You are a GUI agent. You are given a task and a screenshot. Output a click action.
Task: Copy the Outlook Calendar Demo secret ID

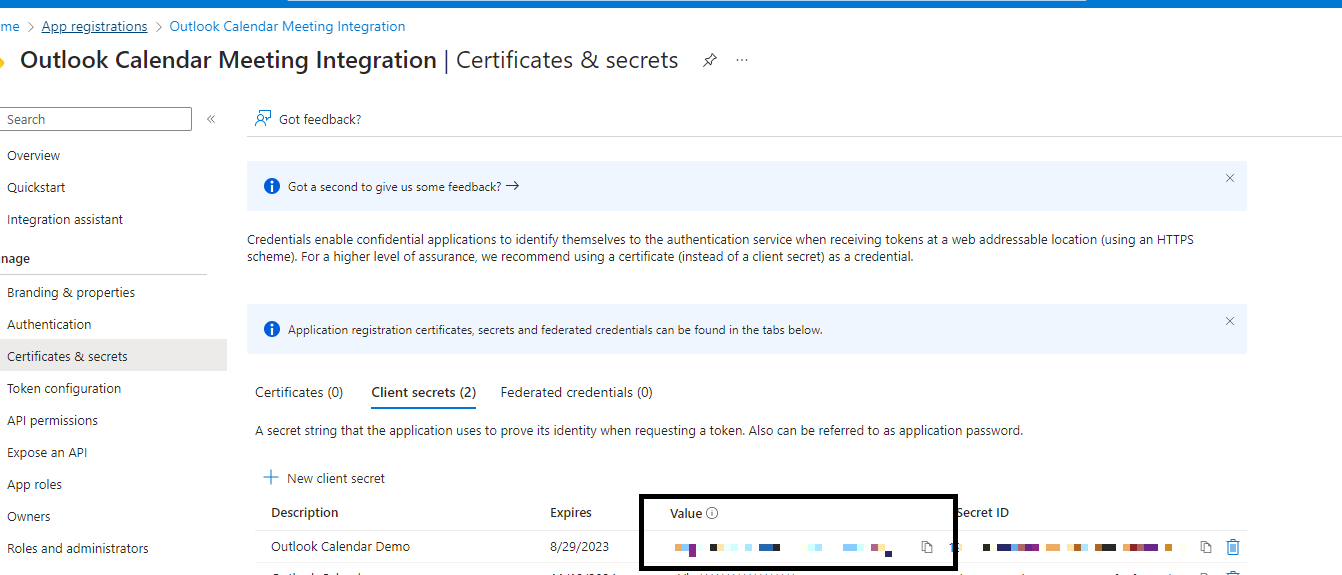pyautogui.click(x=1206, y=547)
